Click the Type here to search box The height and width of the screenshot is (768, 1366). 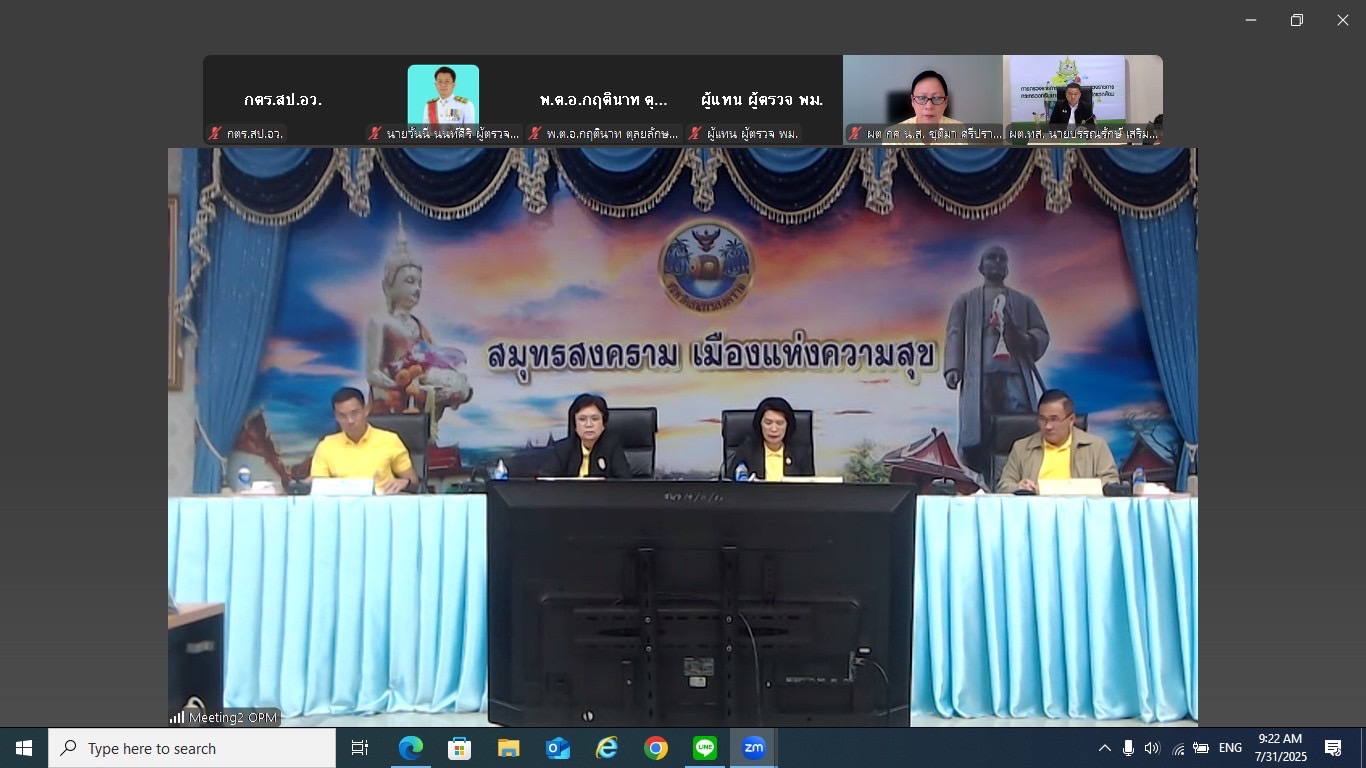(x=192, y=748)
